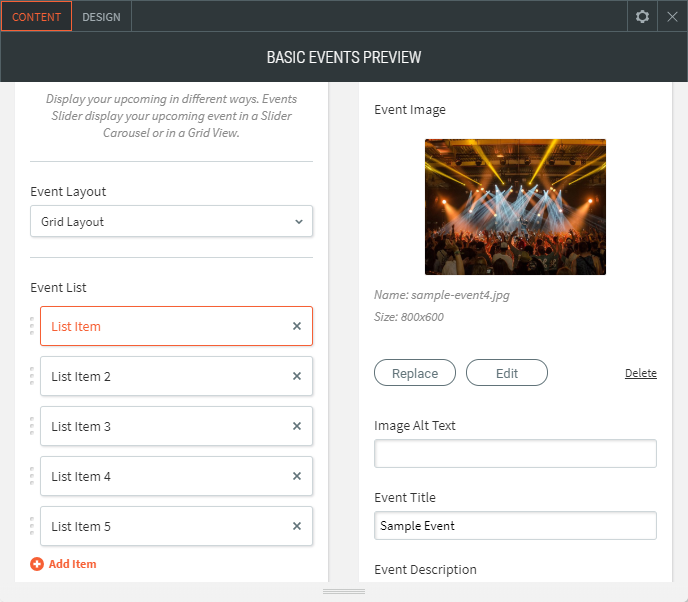Click the plus icon beside Add Item

click(x=37, y=564)
